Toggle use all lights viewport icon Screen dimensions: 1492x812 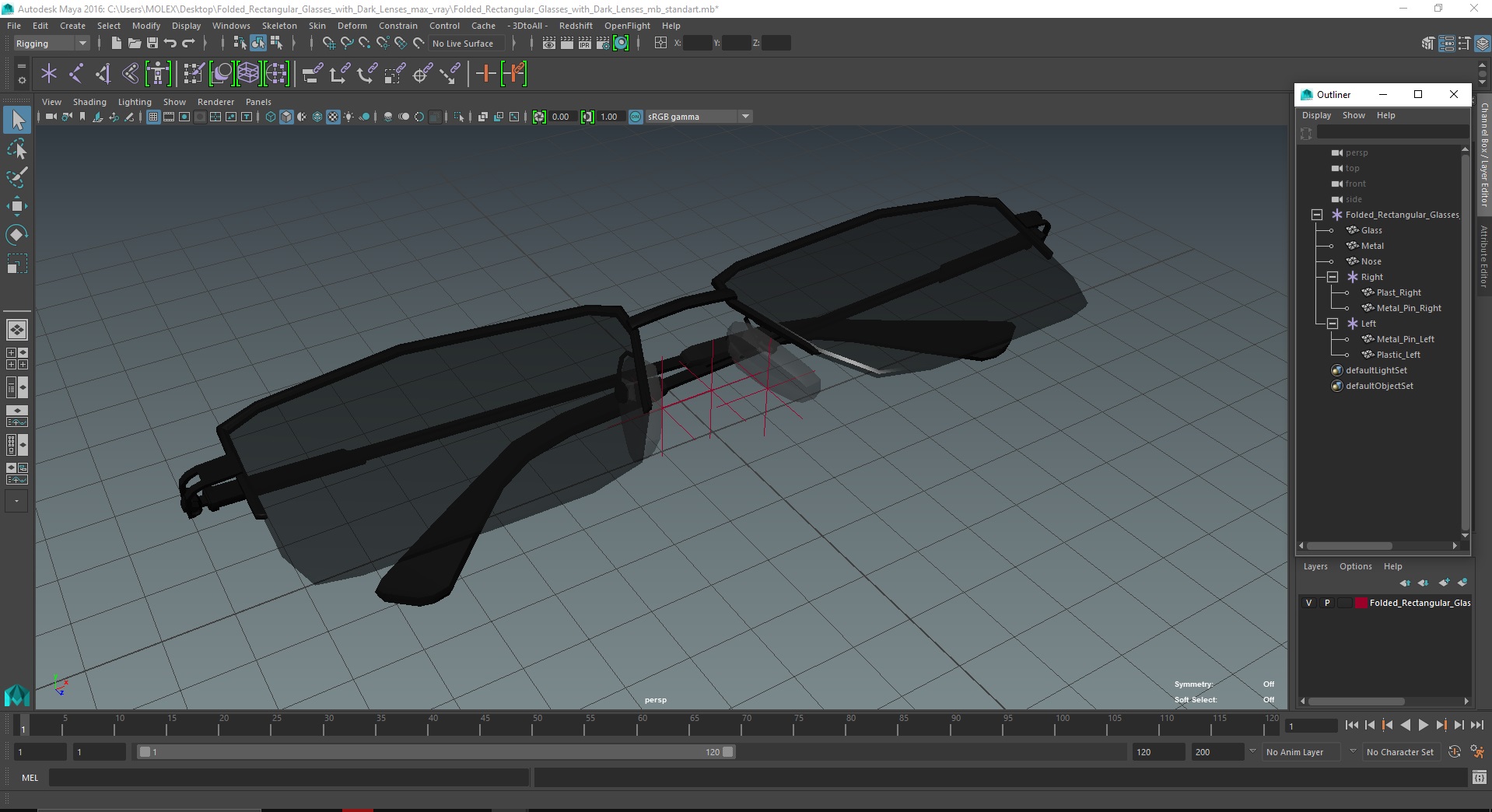pos(348,117)
